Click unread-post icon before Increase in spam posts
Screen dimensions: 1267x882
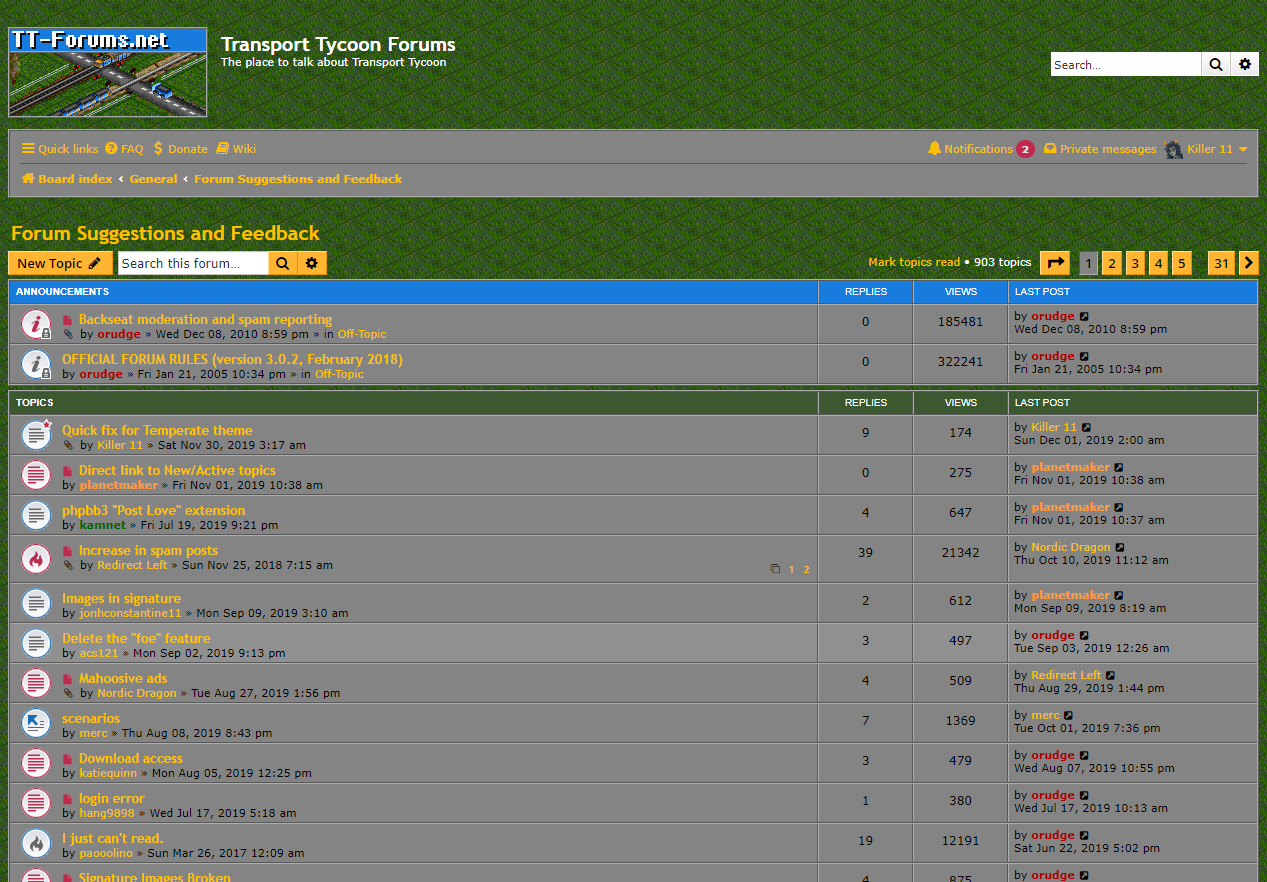[x=68, y=551]
